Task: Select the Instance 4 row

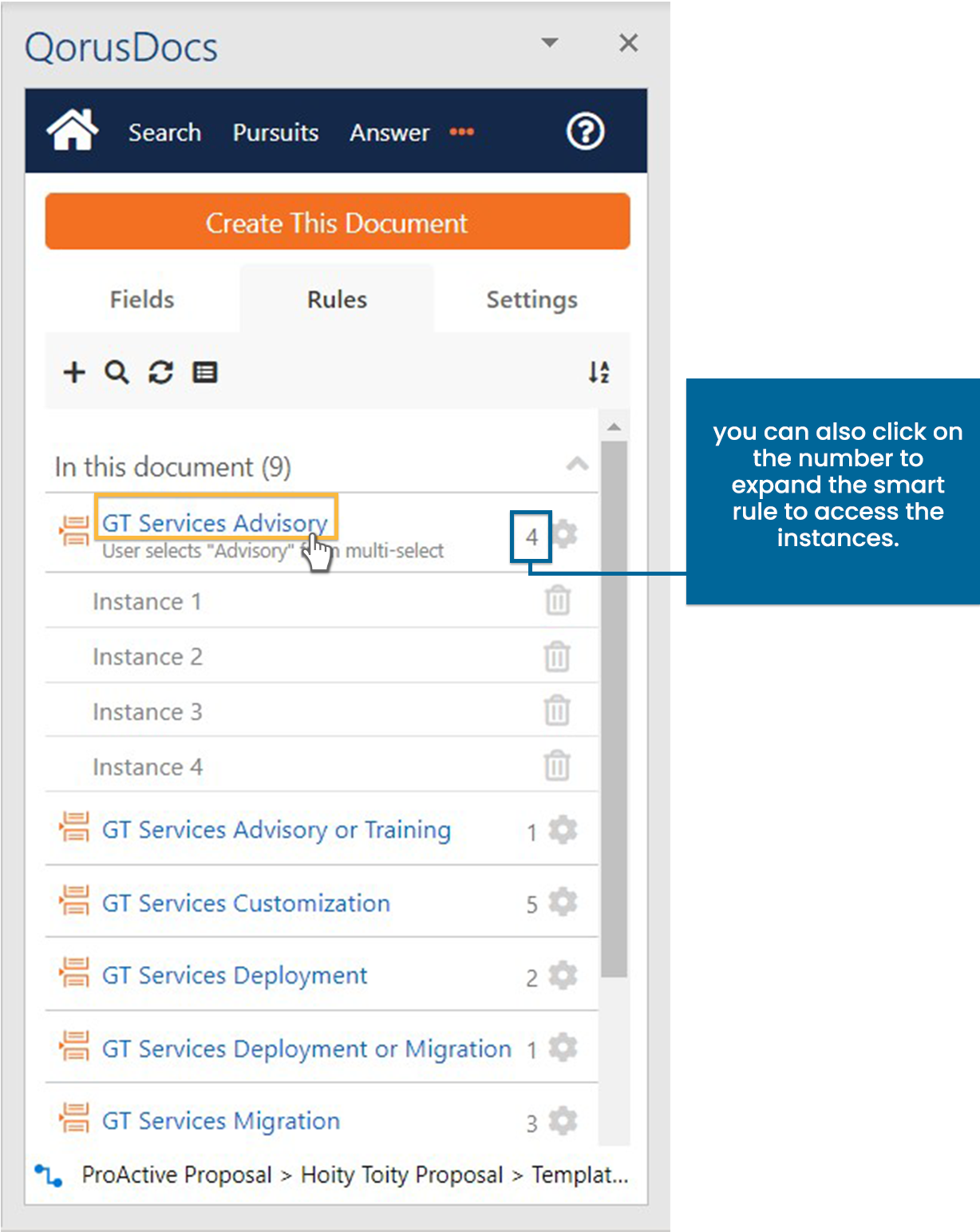Action: click(x=321, y=765)
